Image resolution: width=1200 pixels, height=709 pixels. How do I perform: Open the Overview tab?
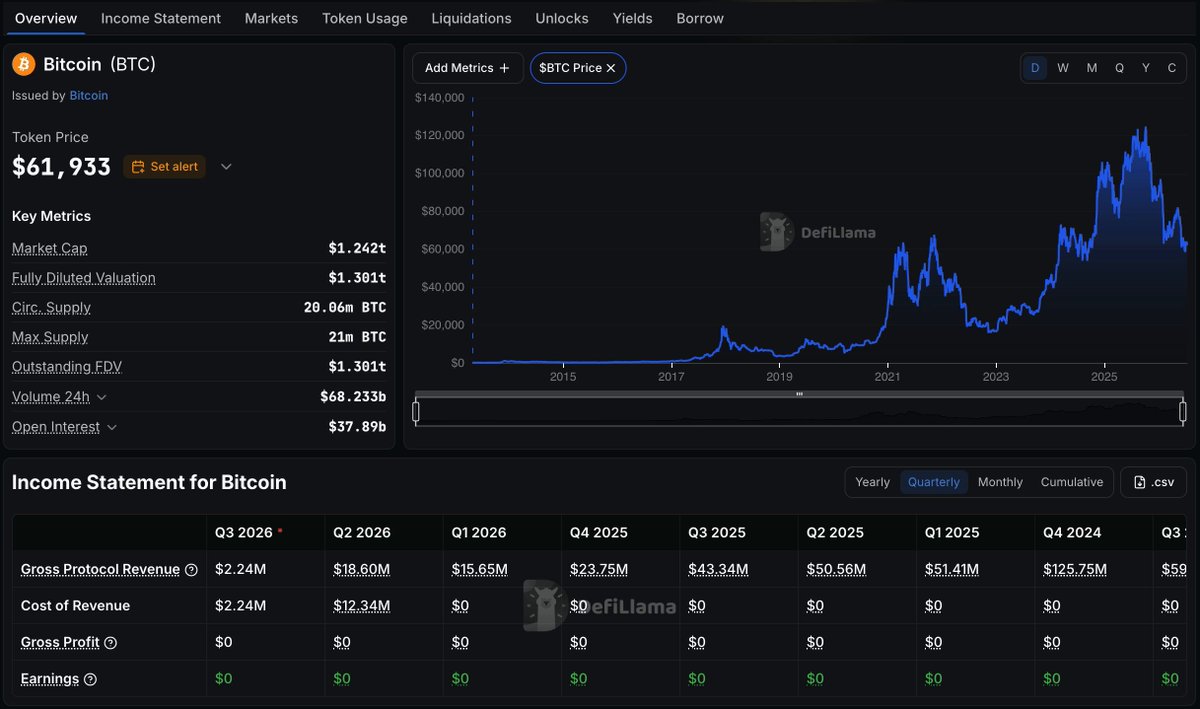[x=46, y=18]
